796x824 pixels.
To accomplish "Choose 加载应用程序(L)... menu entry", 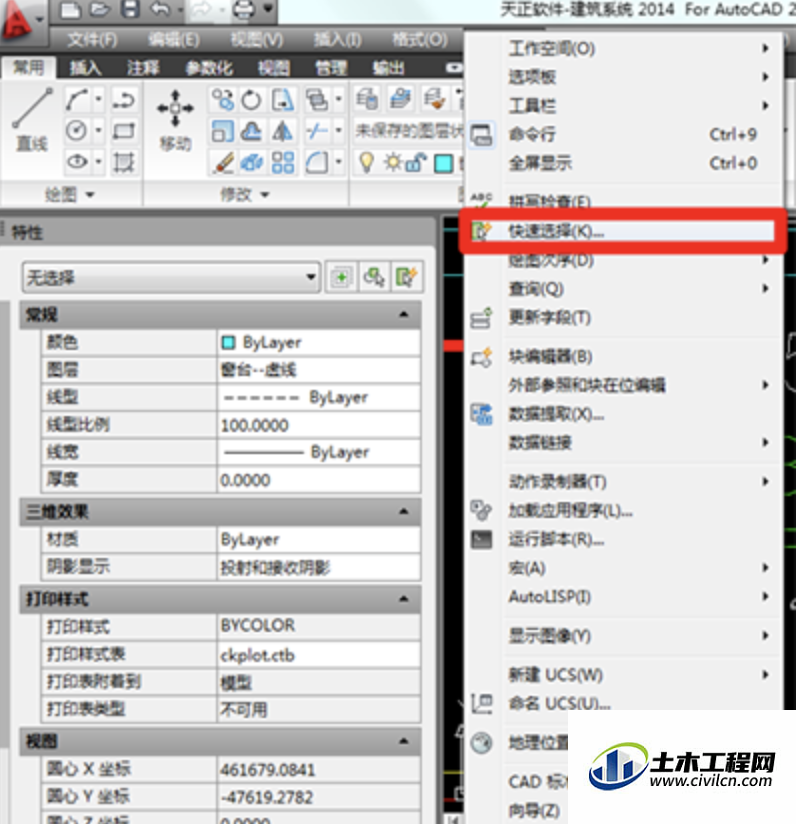I will click(622, 510).
